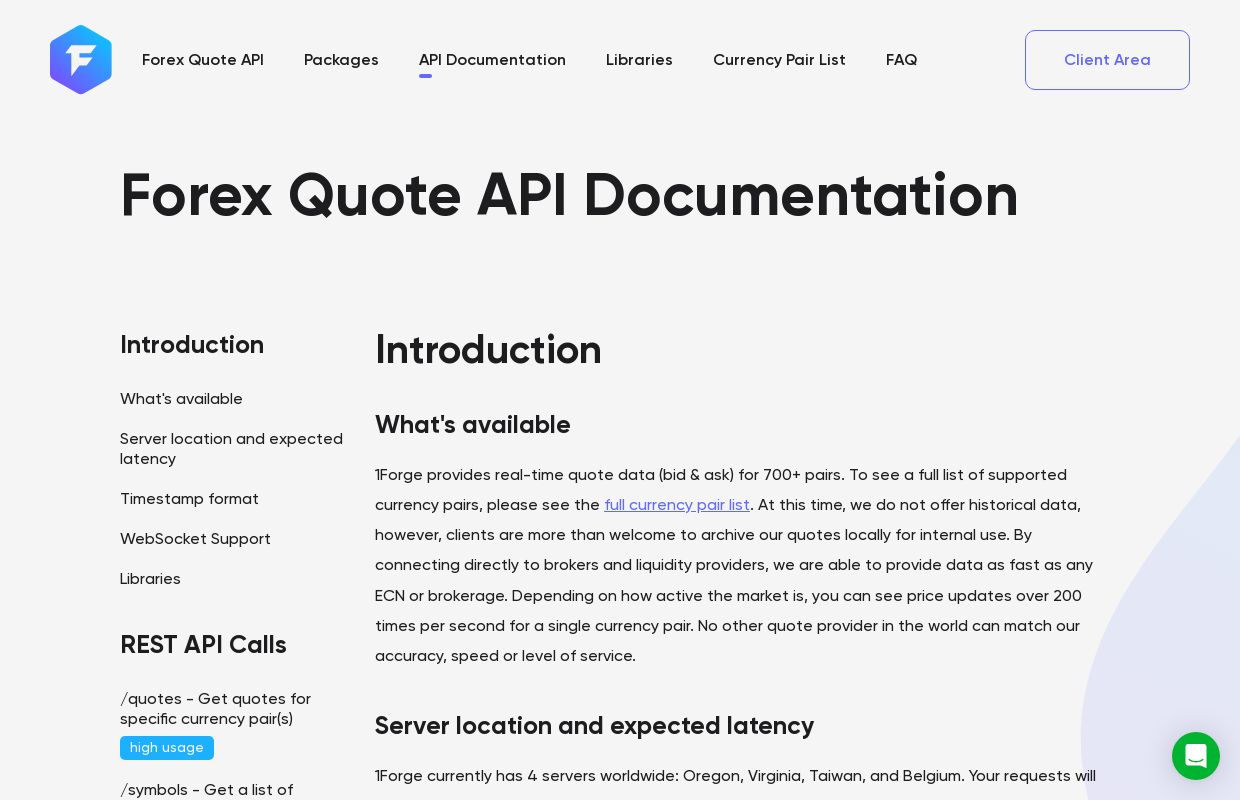The image size is (1240, 800).
Task: Jump to What's available section
Action: pyautogui.click(x=181, y=399)
